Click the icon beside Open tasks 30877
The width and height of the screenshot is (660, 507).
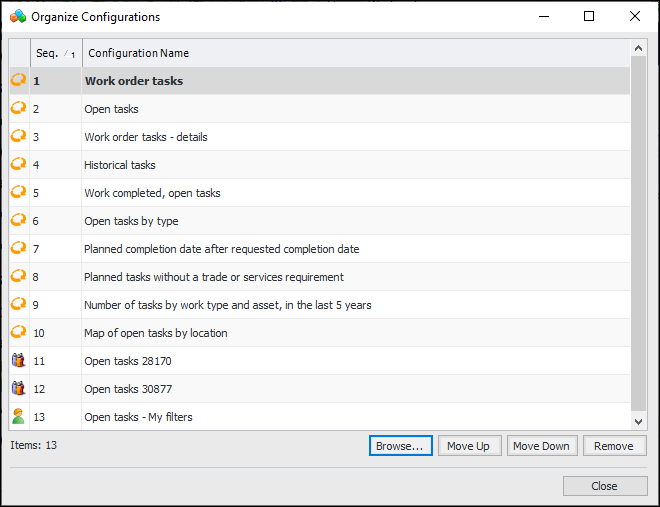point(18,389)
